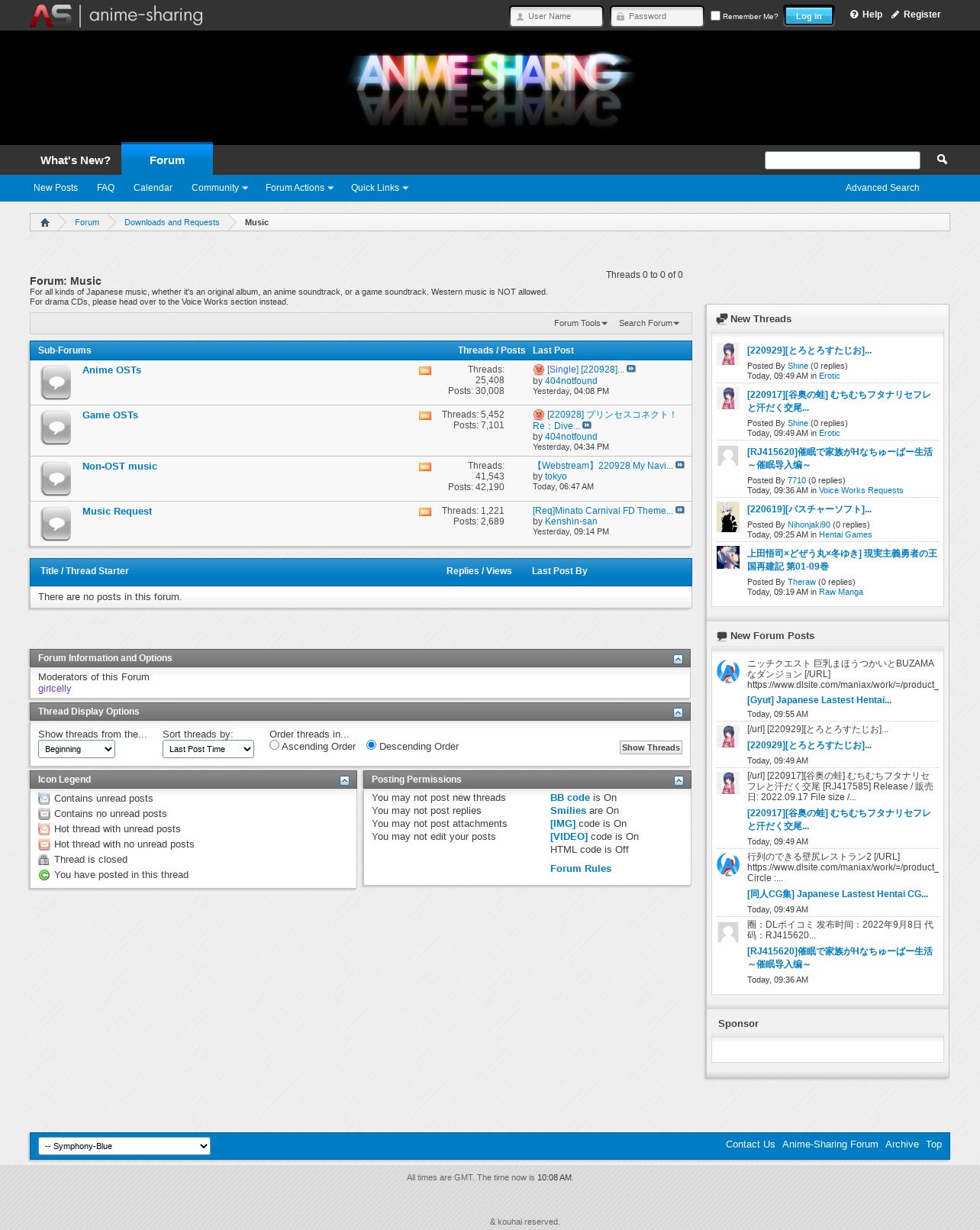Open RSS feed for Anime OSTs

click(425, 371)
